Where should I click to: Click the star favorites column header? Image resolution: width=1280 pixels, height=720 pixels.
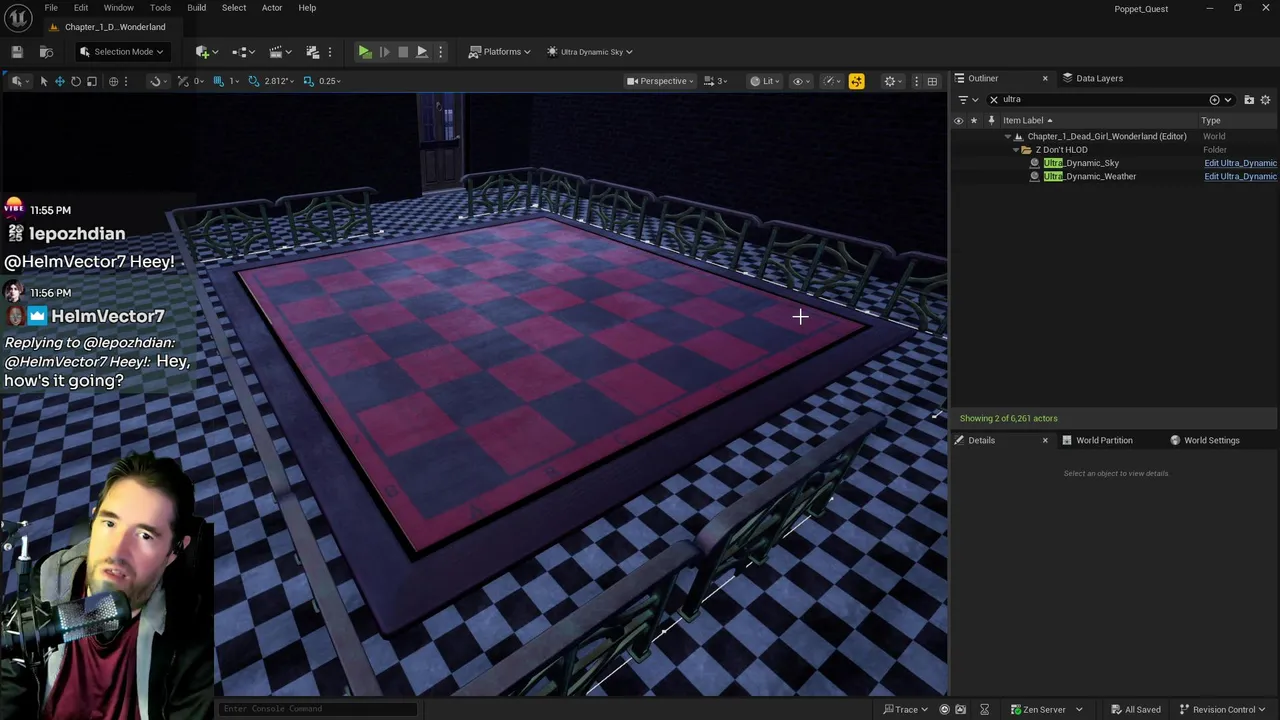click(x=974, y=120)
